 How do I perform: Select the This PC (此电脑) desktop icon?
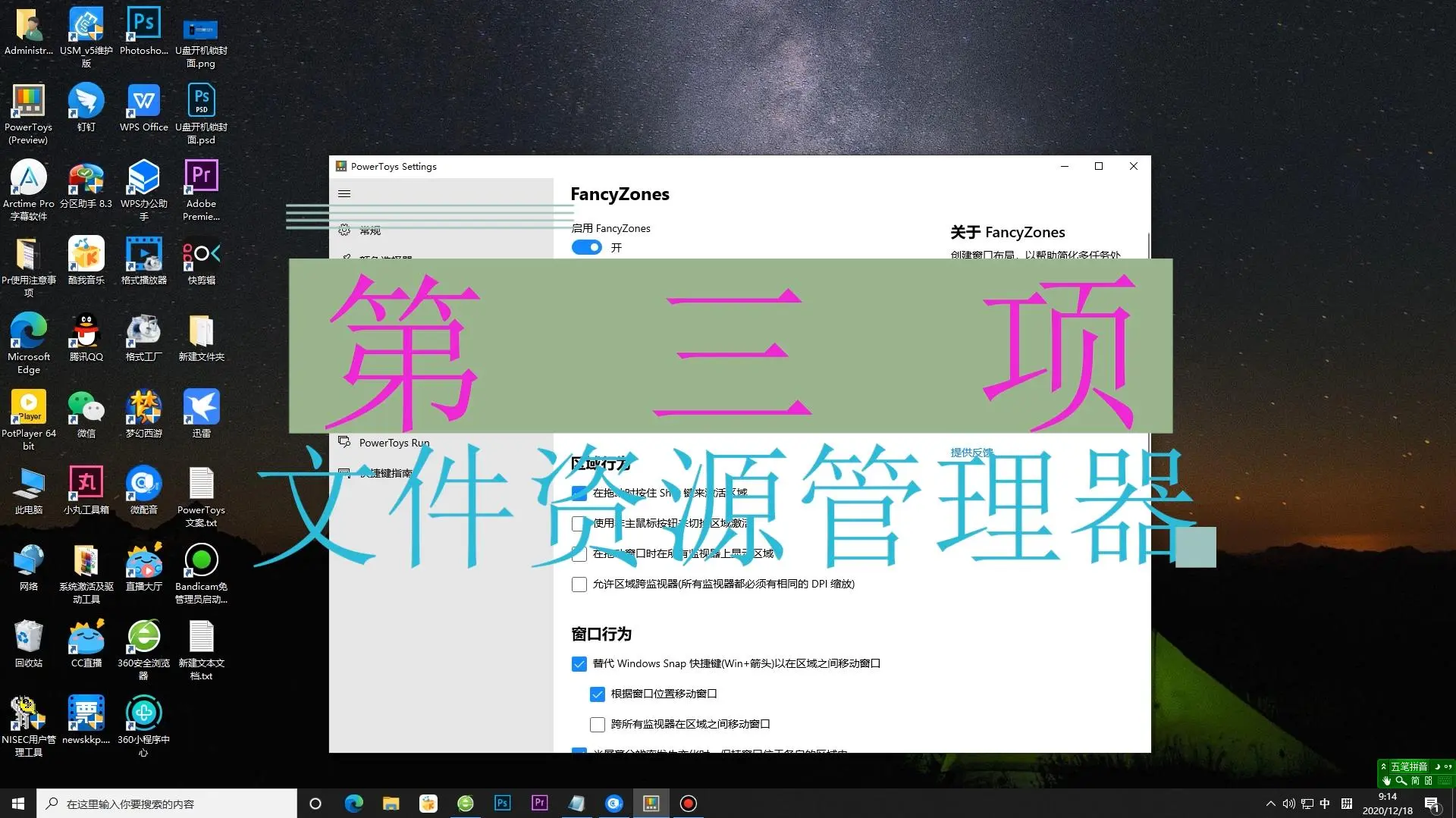[x=29, y=490]
